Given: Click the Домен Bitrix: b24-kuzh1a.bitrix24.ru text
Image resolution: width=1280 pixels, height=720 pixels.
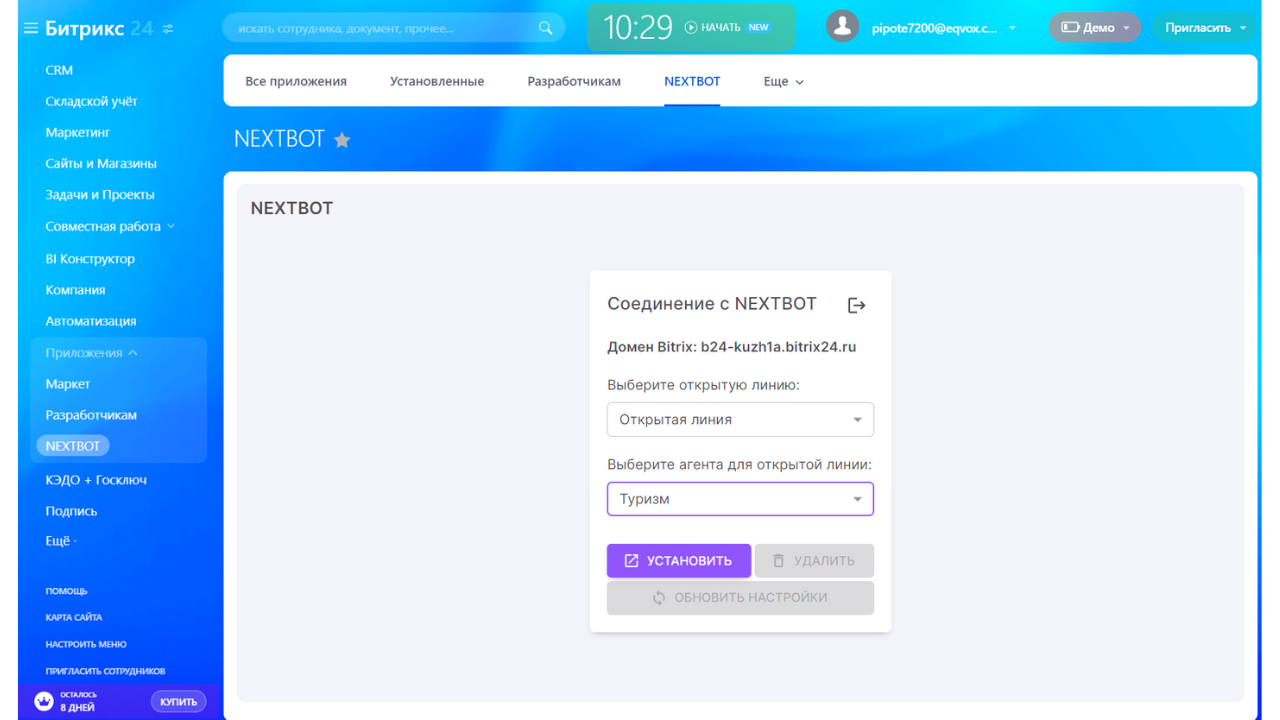Looking at the screenshot, I should tap(732, 347).
